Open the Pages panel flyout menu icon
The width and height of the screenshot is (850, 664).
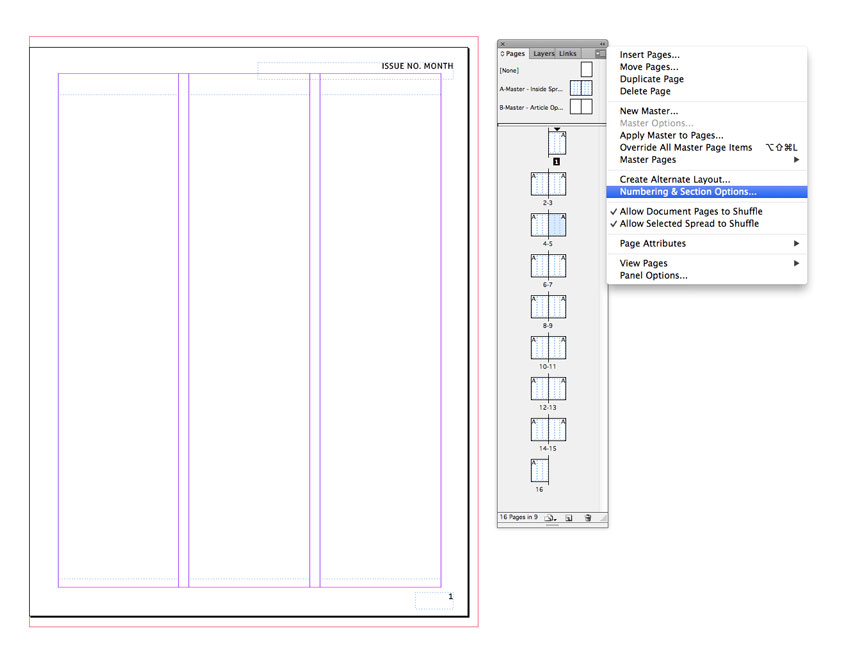point(600,53)
